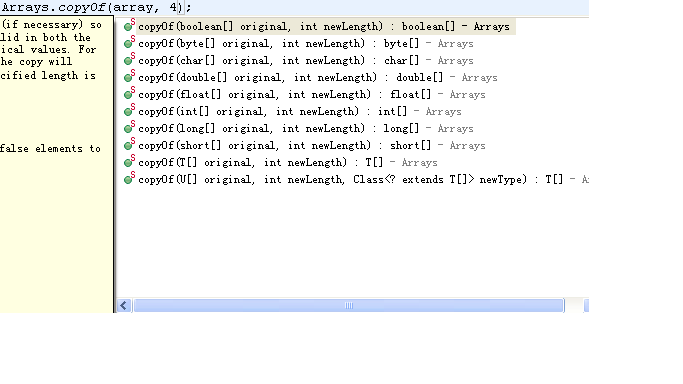Click the method icon beside copyOf(long[])
683x384 pixels.
[x=129, y=128]
